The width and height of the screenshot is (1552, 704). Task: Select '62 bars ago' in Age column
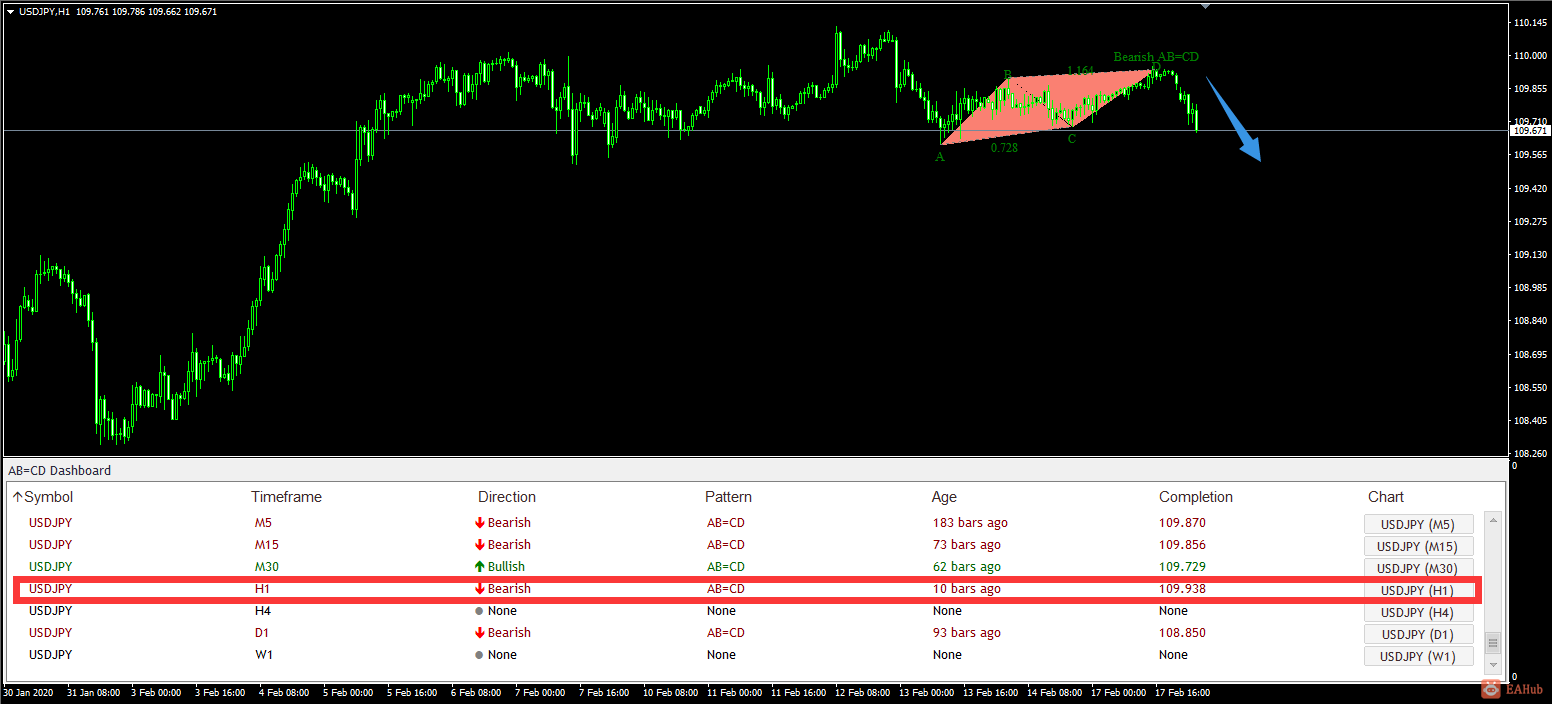click(966, 567)
